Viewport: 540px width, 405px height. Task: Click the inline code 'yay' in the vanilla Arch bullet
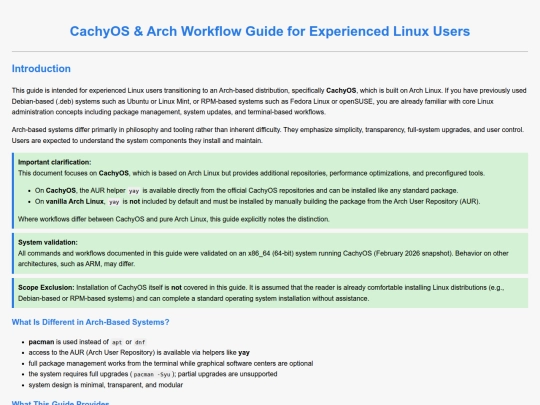114,202
